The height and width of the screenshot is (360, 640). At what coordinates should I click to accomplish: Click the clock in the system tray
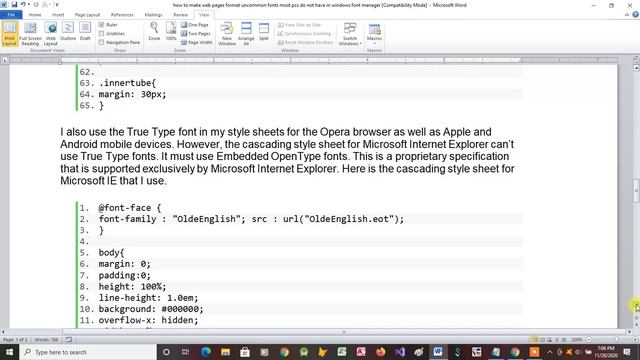coord(606,352)
